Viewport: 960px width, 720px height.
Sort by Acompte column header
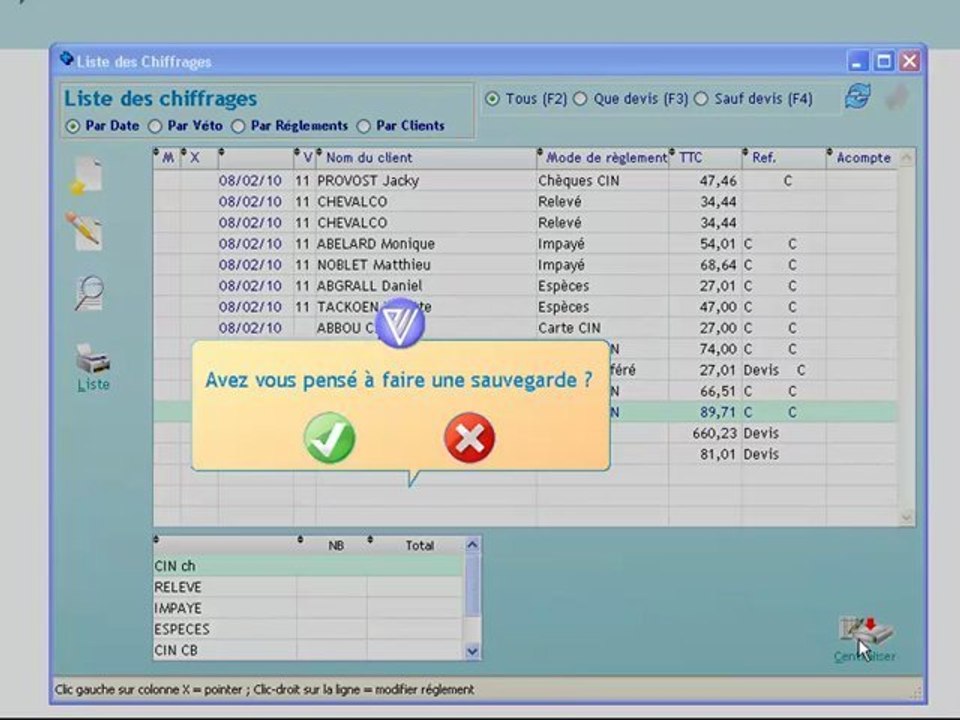coord(861,158)
